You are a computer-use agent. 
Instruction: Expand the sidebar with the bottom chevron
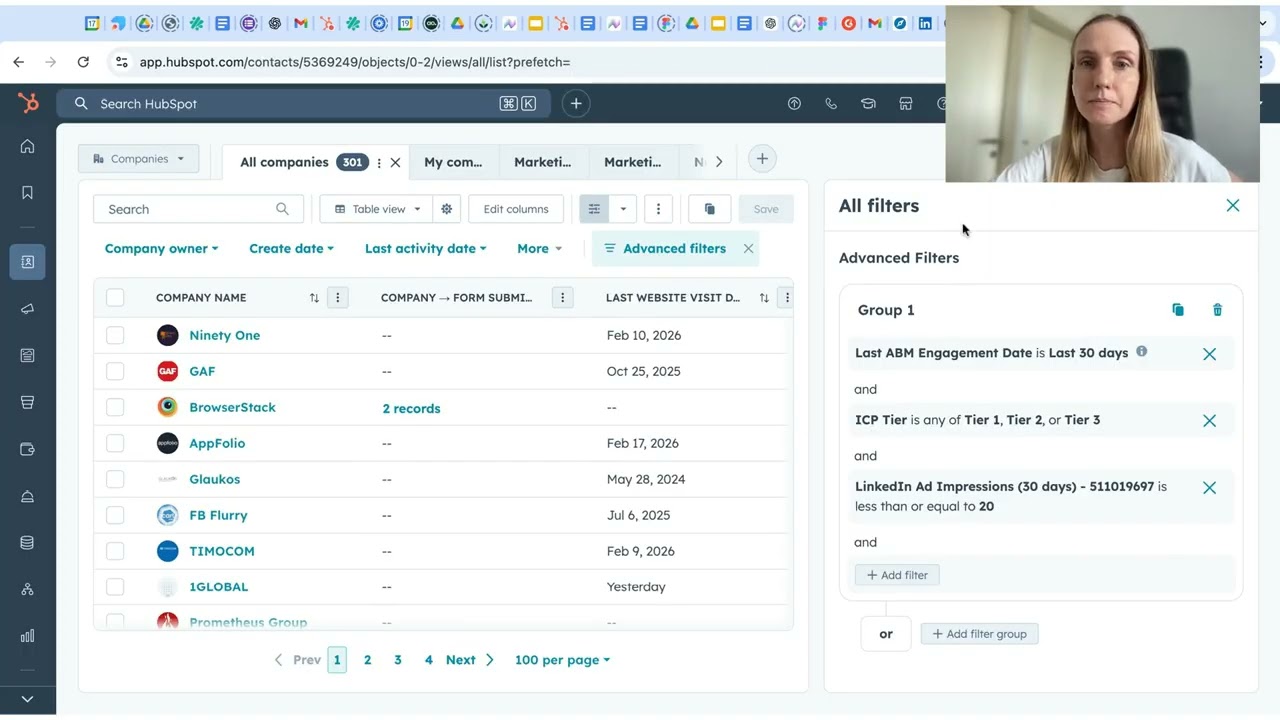(x=28, y=699)
